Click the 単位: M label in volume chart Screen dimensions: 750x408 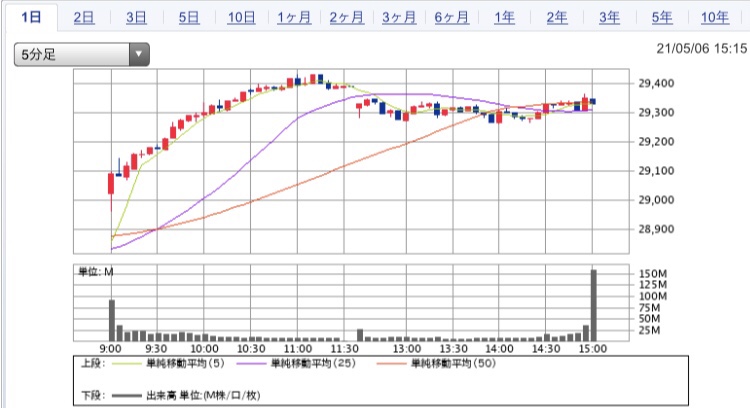pyautogui.click(x=96, y=272)
